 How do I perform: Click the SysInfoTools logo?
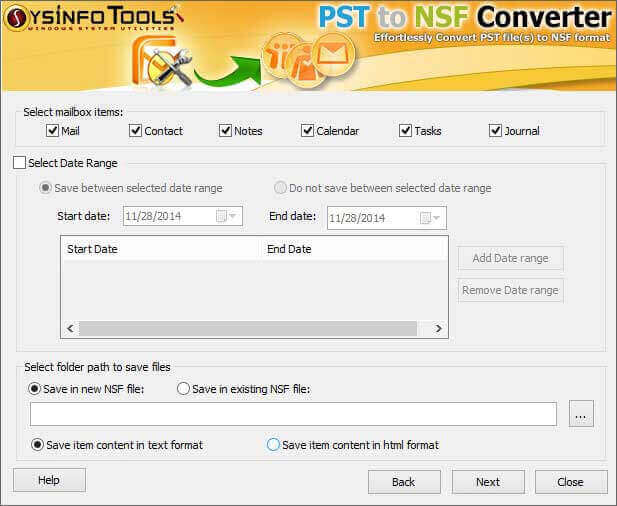click(94, 18)
